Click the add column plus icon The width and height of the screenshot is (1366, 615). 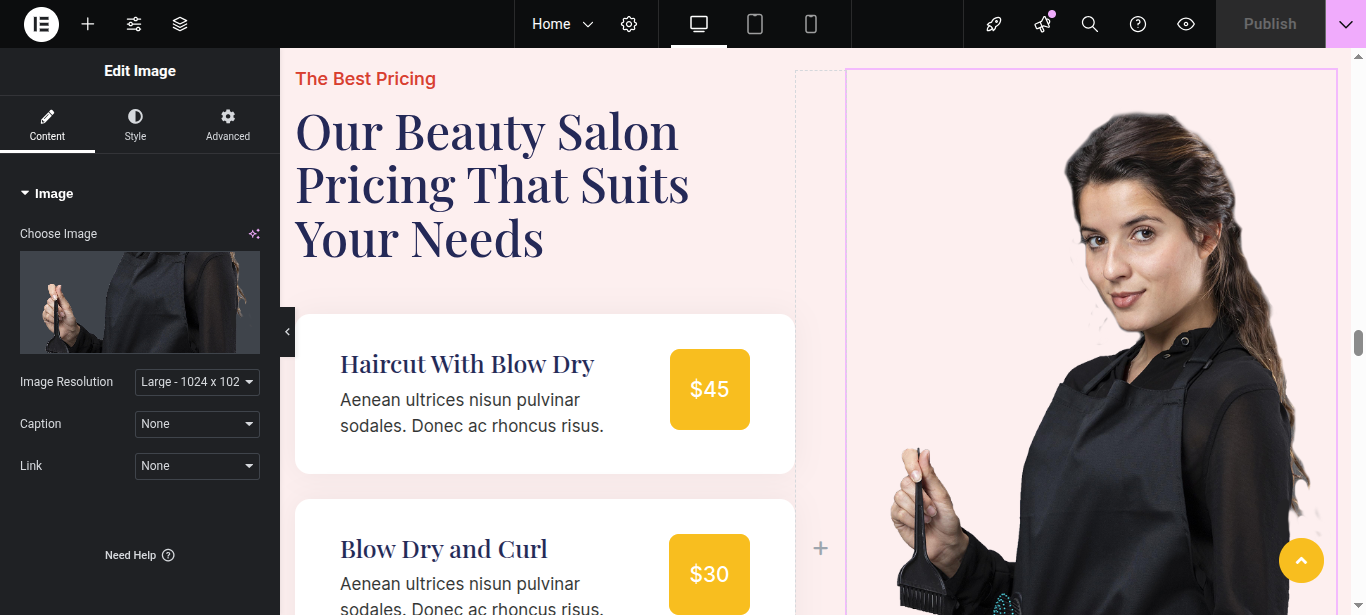pyautogui.click(x=820, y=548)
